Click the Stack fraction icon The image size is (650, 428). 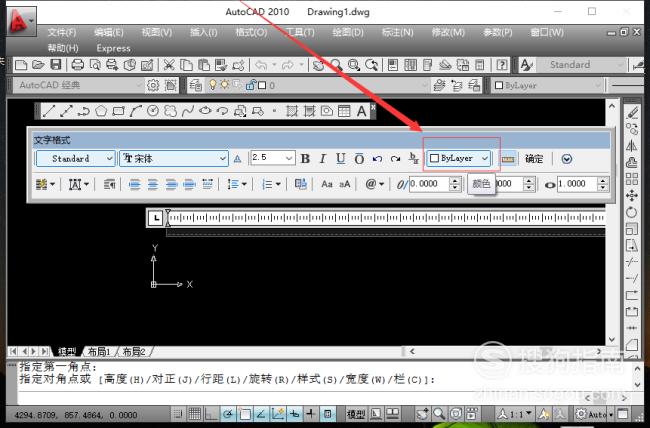point(413,158)
